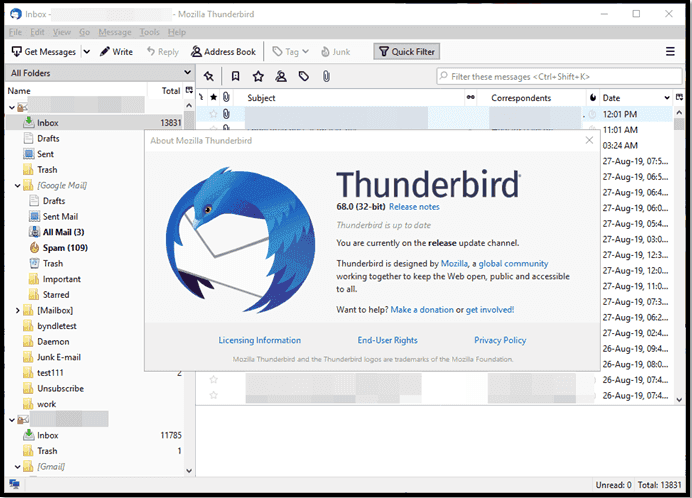The height and width of the screenshot is (498, 692).
Task: Expand the [Mailbox] folder
Action: [17, 310]
